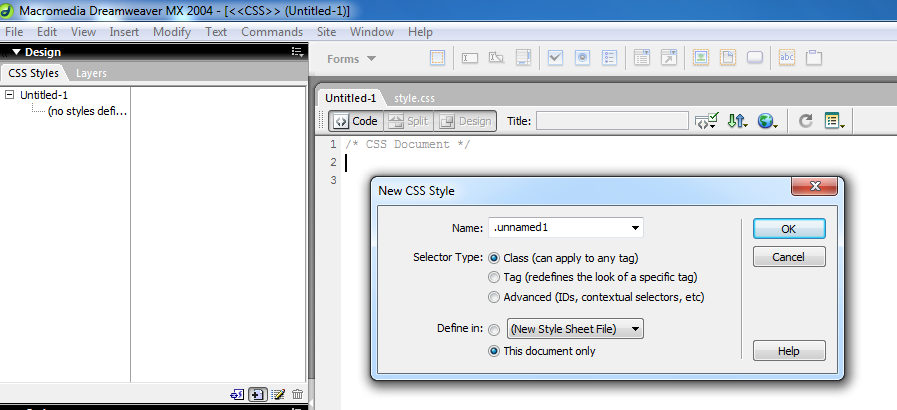
Task: Click New CSS Style icon in panel
Action: click(x=258, y=394)
